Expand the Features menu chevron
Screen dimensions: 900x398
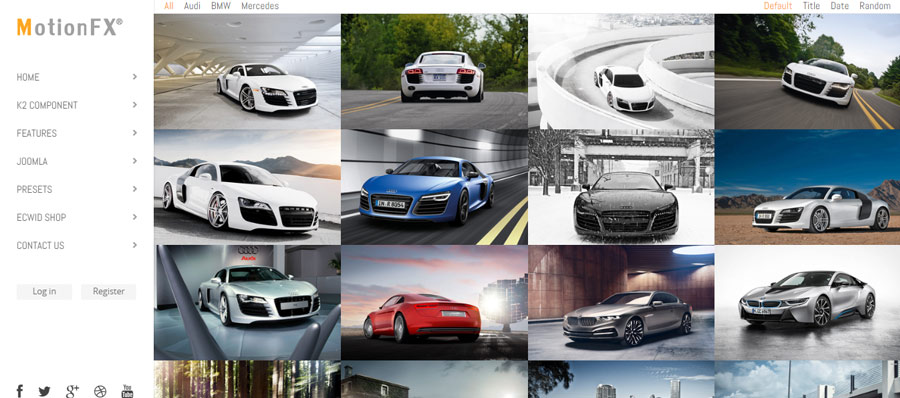[135, 133]
